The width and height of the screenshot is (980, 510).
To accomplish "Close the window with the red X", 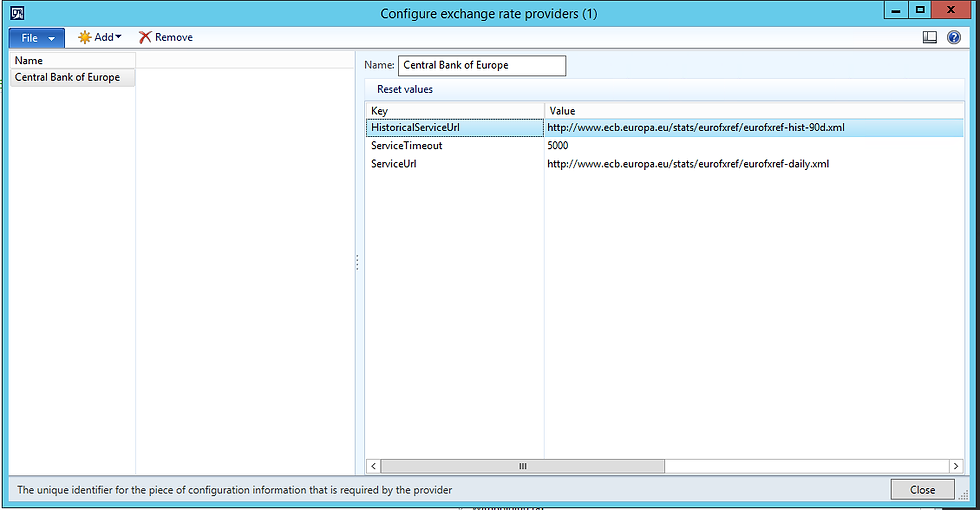I will tap(951, 11).
